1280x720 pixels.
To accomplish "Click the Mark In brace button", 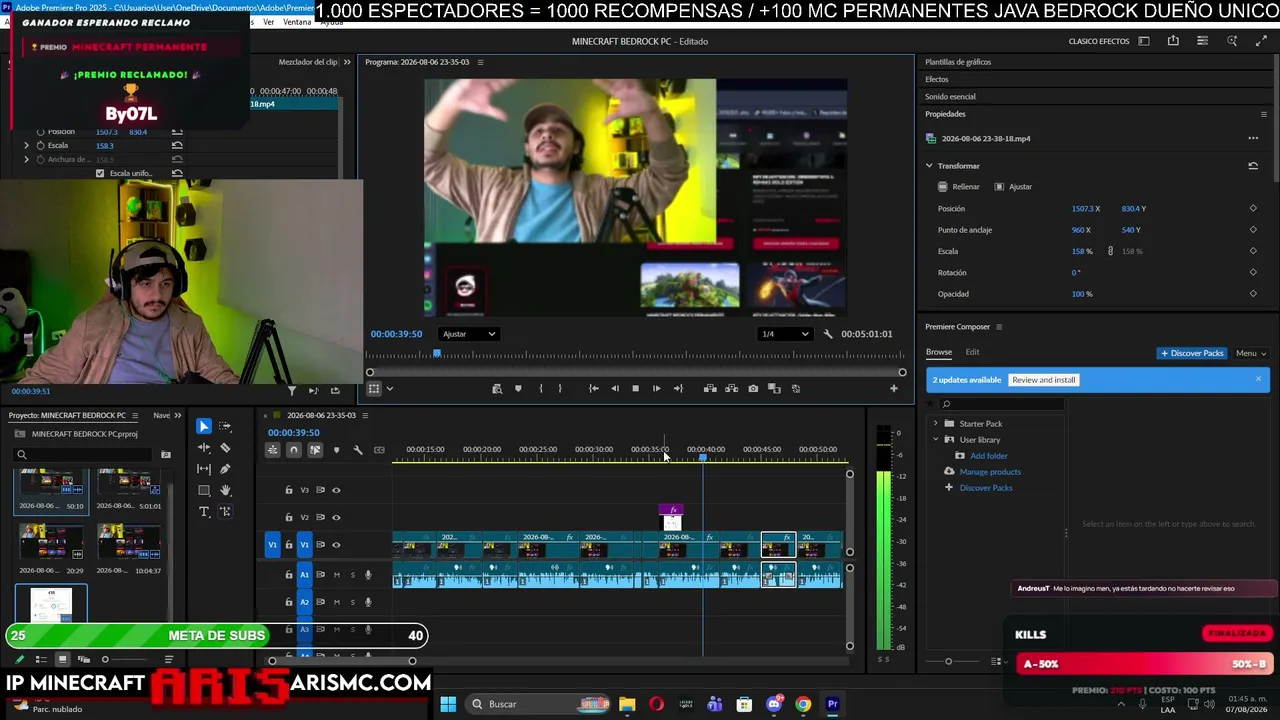I will pos(540,389).
